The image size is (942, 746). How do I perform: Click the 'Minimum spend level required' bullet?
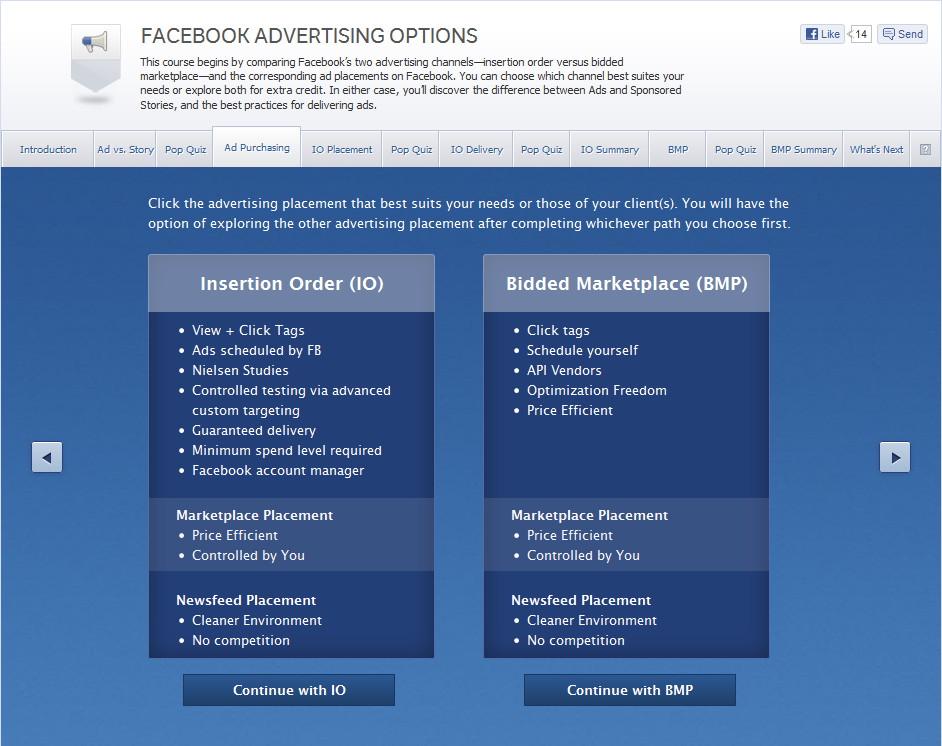(x=287, y=450)
